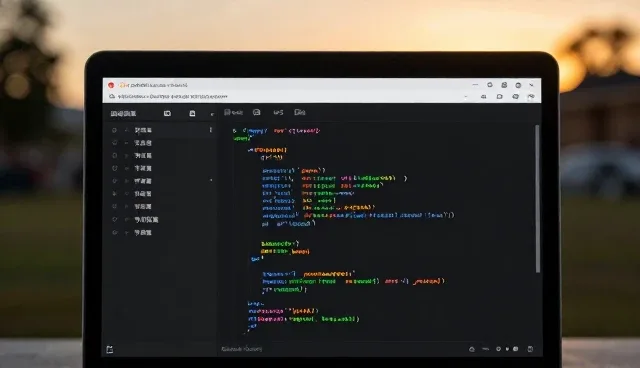Toggle the circle marker on the seventh sidebar row
640x368 pixels.
click(114, 206)
